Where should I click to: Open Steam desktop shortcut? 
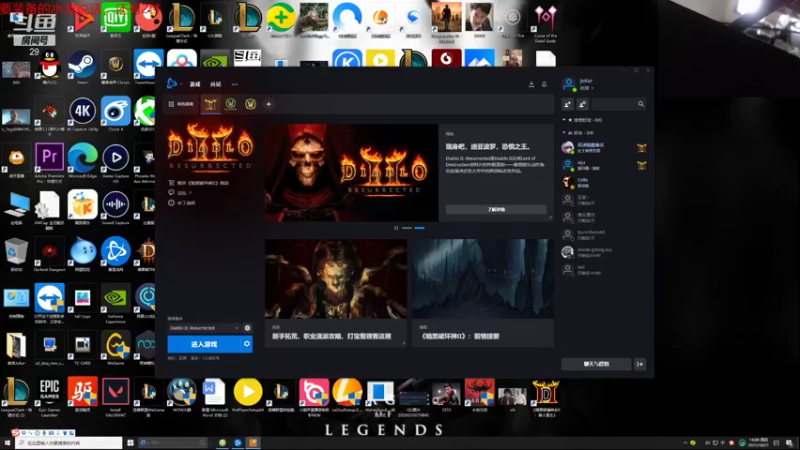[x=82, y=67]
